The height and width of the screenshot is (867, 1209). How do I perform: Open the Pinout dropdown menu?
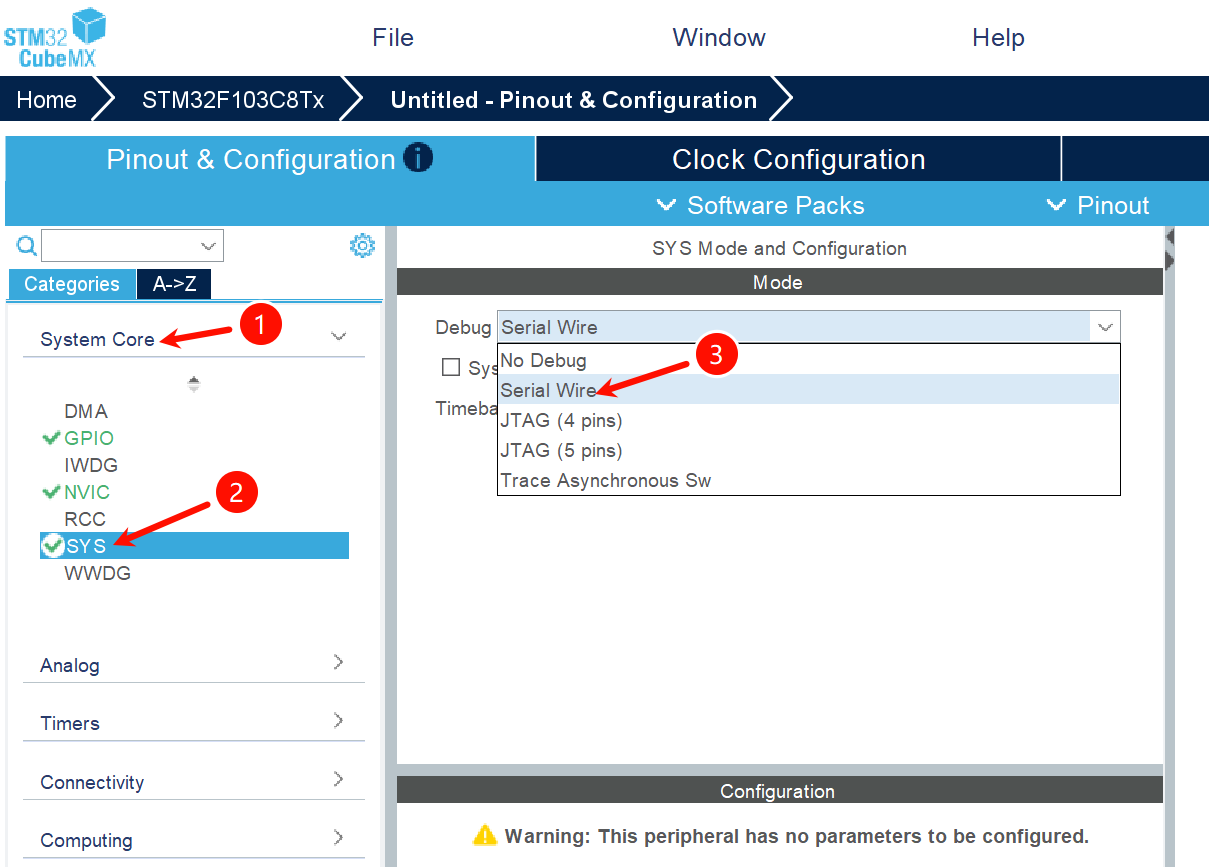[x=1098, y=205]
